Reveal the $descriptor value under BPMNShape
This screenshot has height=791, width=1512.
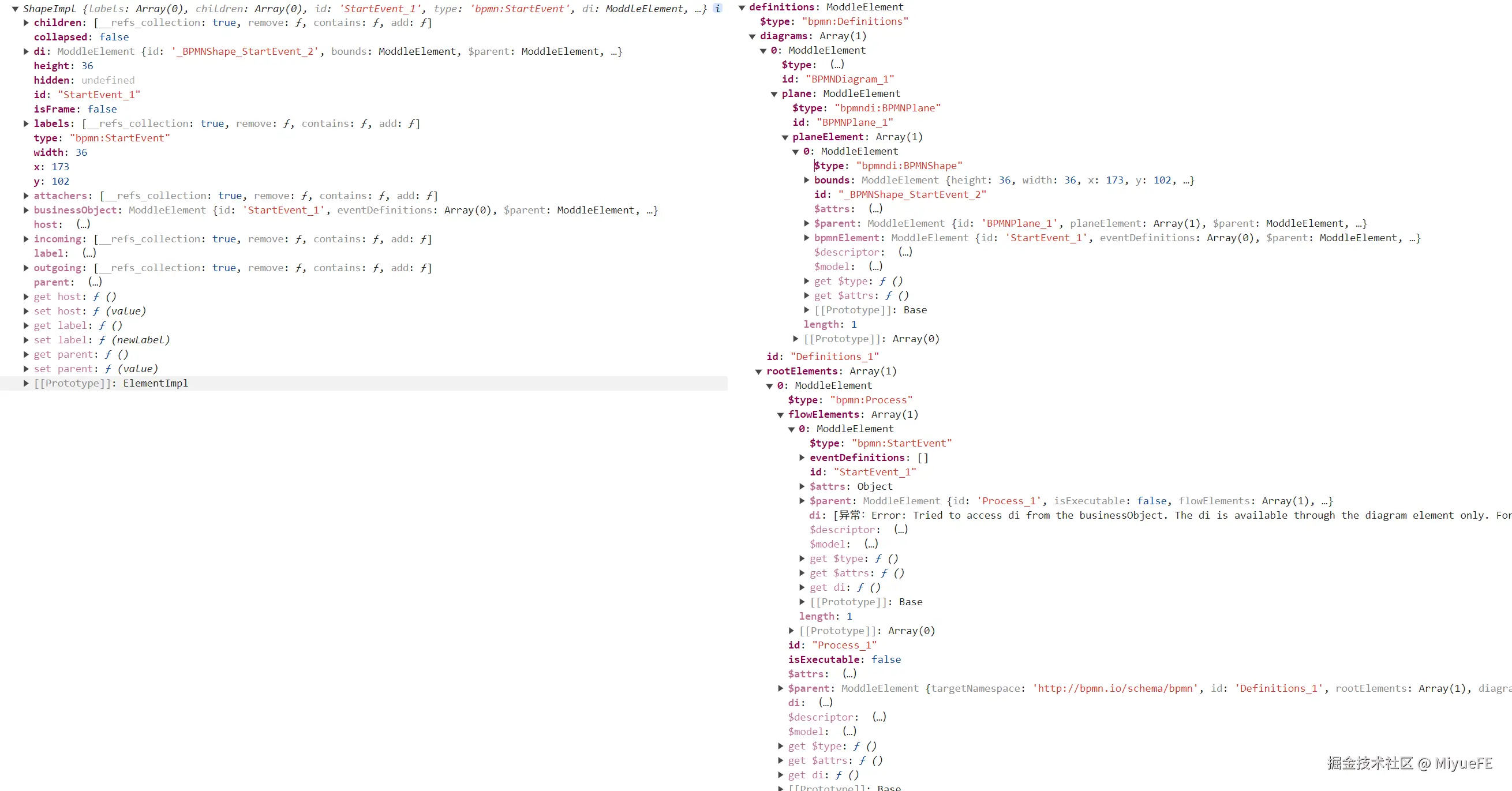click(904, 252)
